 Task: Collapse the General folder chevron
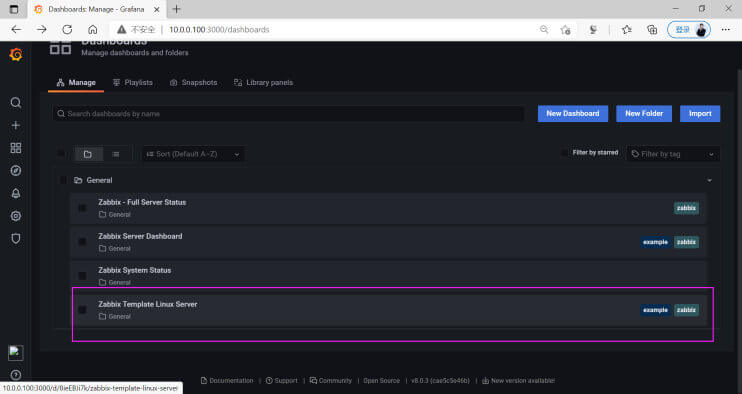(709, 181)
